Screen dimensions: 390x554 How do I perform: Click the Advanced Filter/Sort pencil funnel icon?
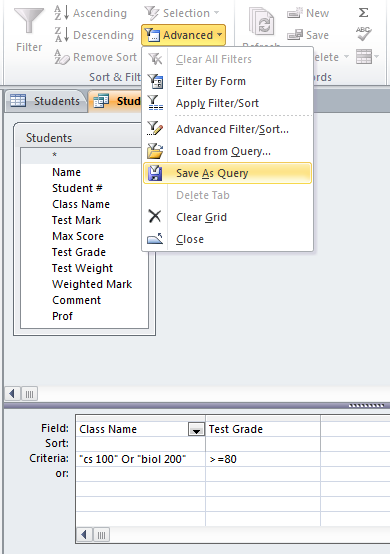click(x=155, y=129)
